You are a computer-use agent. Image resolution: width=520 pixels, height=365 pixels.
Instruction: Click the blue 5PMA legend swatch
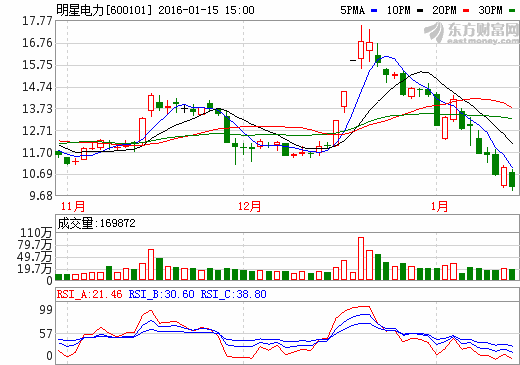pos(374,11)
